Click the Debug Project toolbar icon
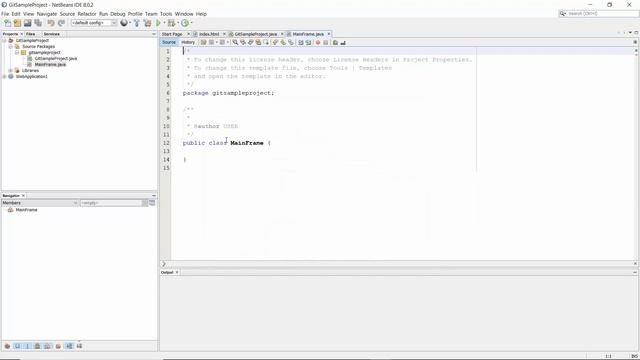The image size is (640, 360). coord(171,23)
